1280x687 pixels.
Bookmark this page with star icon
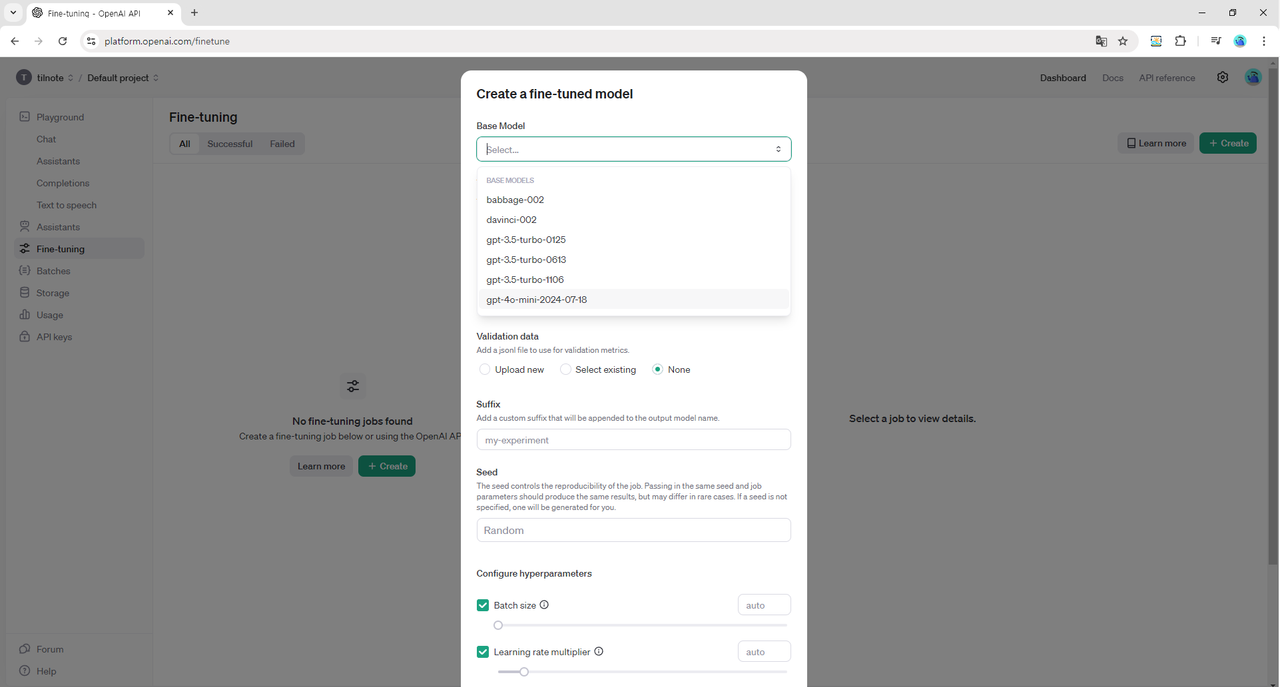(x=1123, y=41)
